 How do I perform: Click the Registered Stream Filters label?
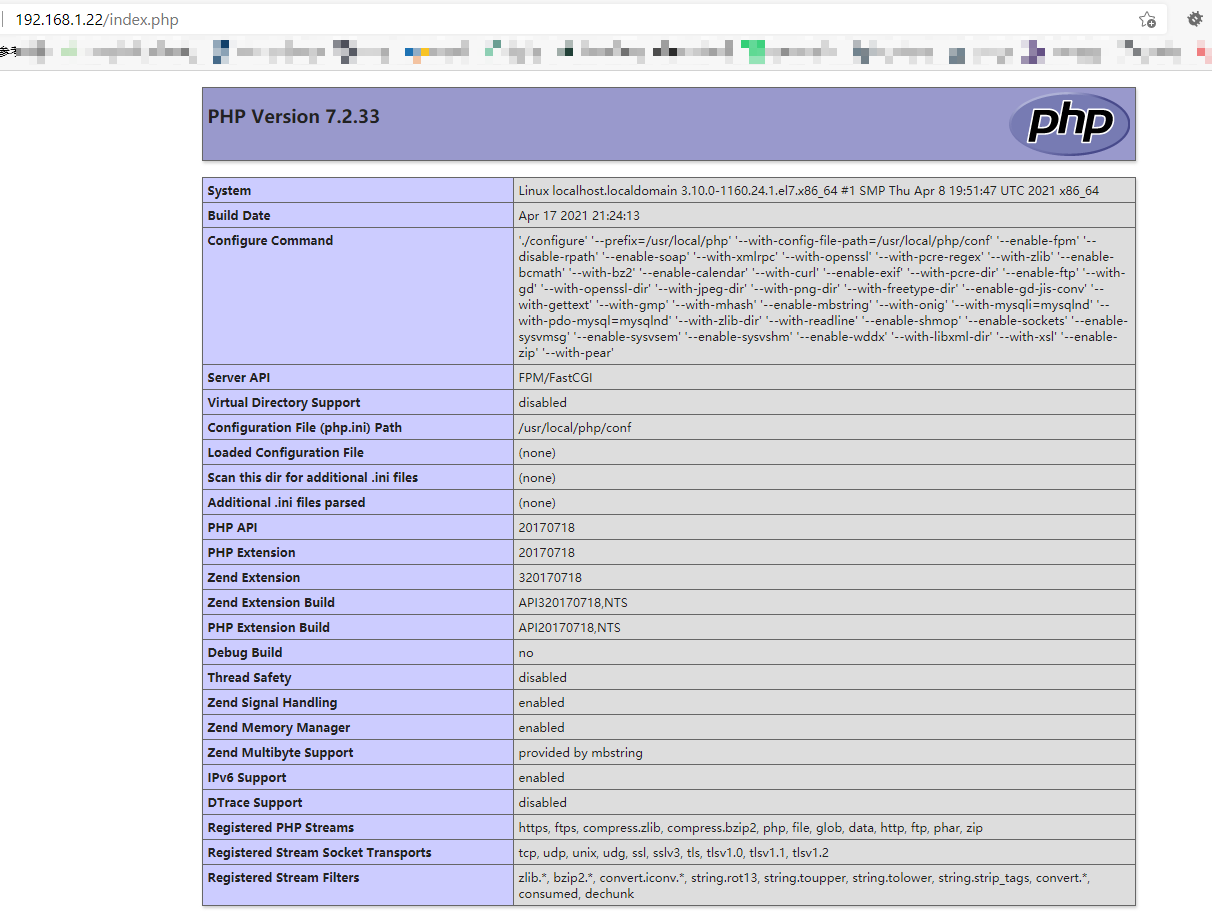pyautogui.click(x=283, y=878)
